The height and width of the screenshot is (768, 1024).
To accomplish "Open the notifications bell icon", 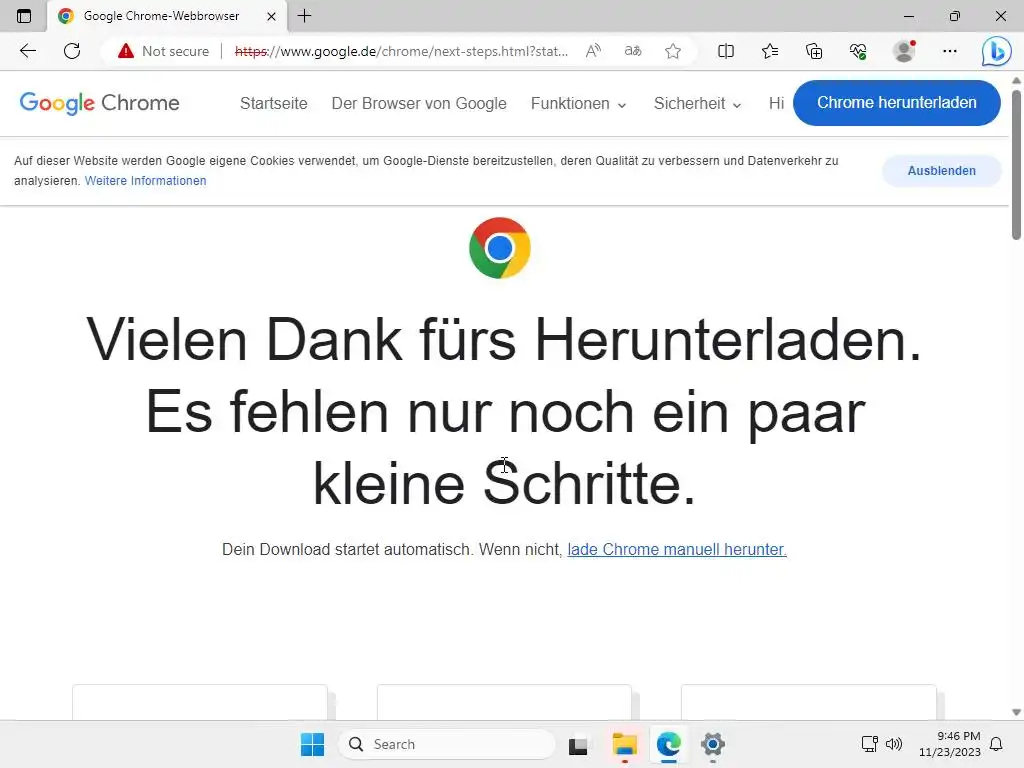I will click(x=996, y=744).
